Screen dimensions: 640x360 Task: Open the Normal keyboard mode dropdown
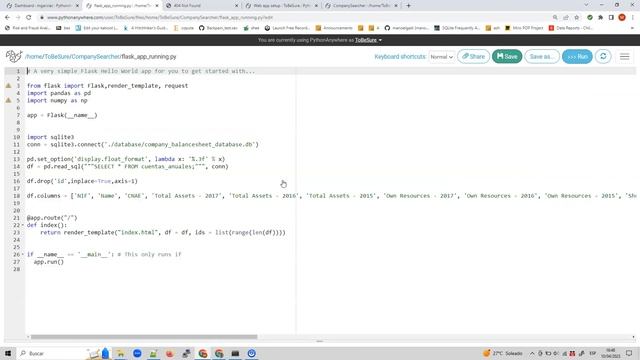click(442, 57)
